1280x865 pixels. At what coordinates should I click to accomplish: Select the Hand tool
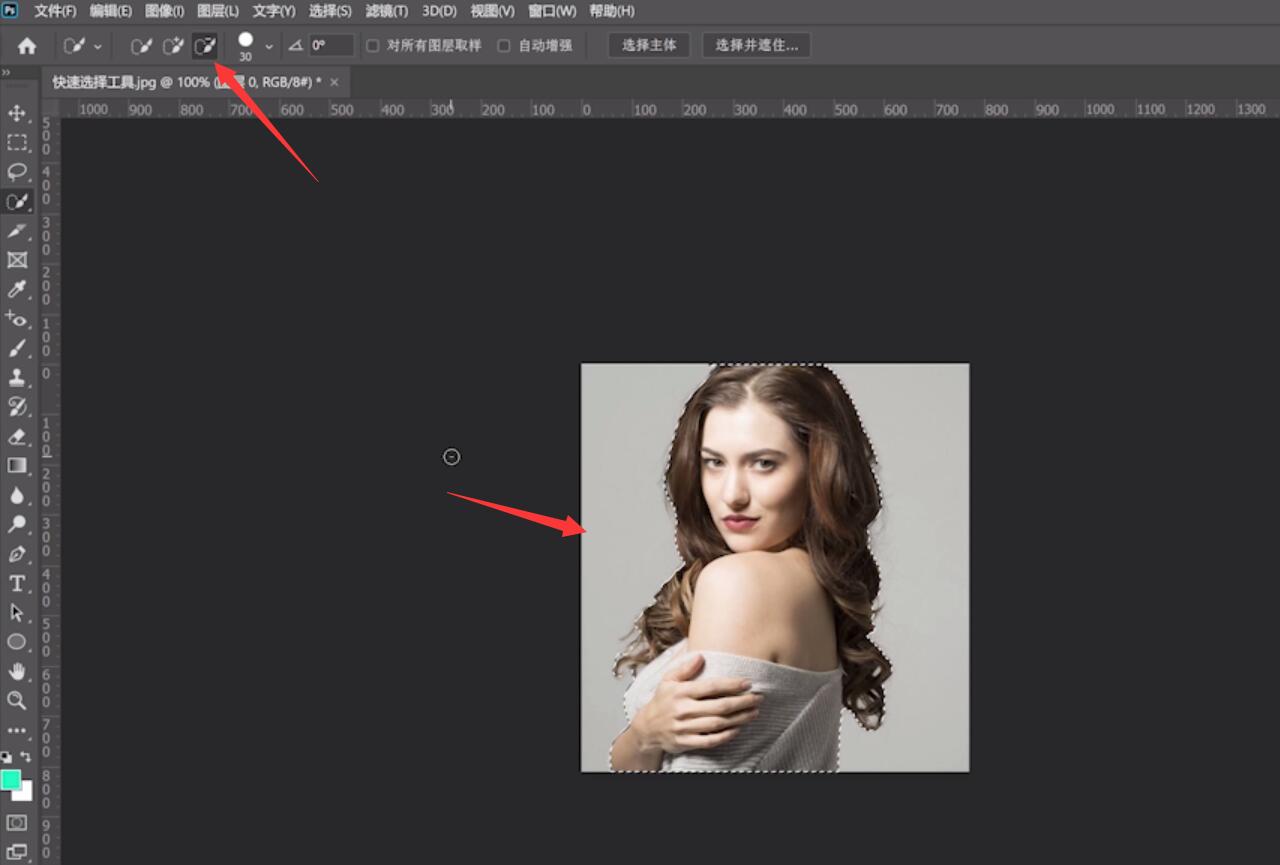click(17, 671)
